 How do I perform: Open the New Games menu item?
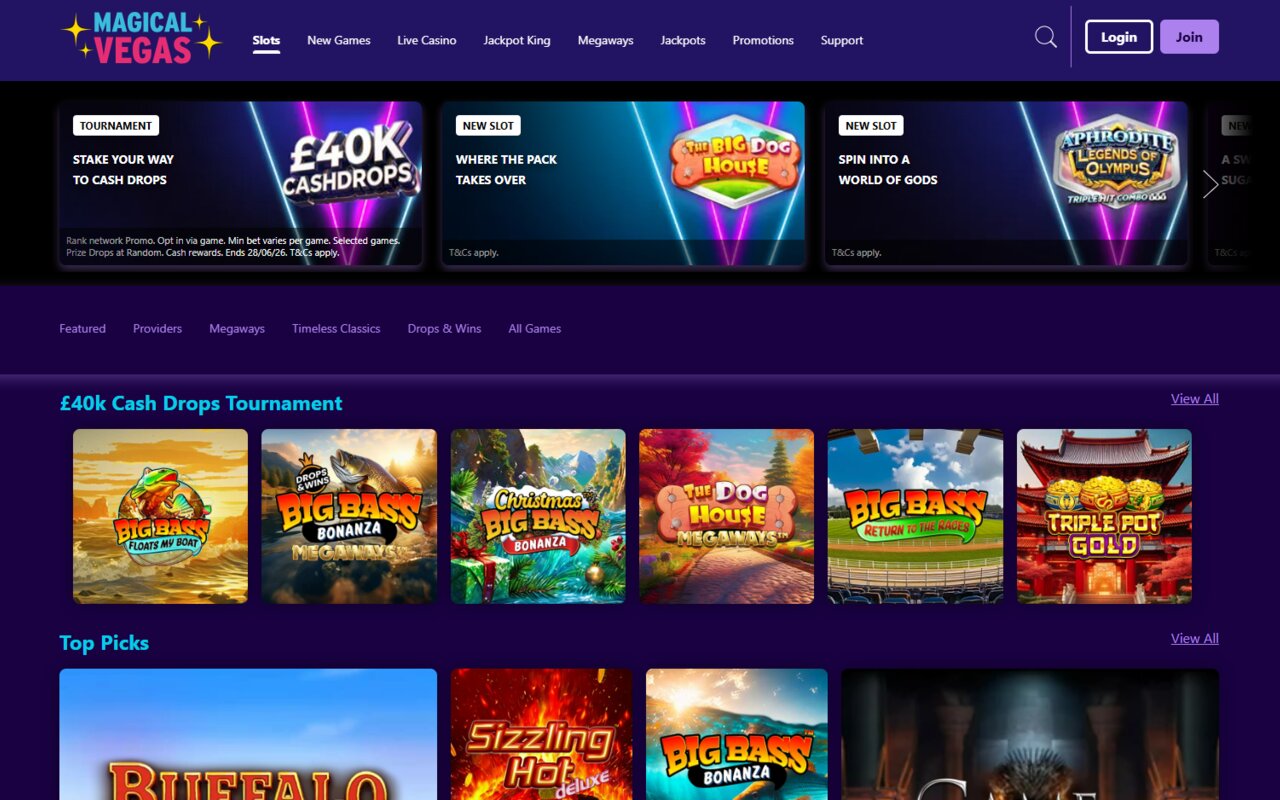coord(339,41)
